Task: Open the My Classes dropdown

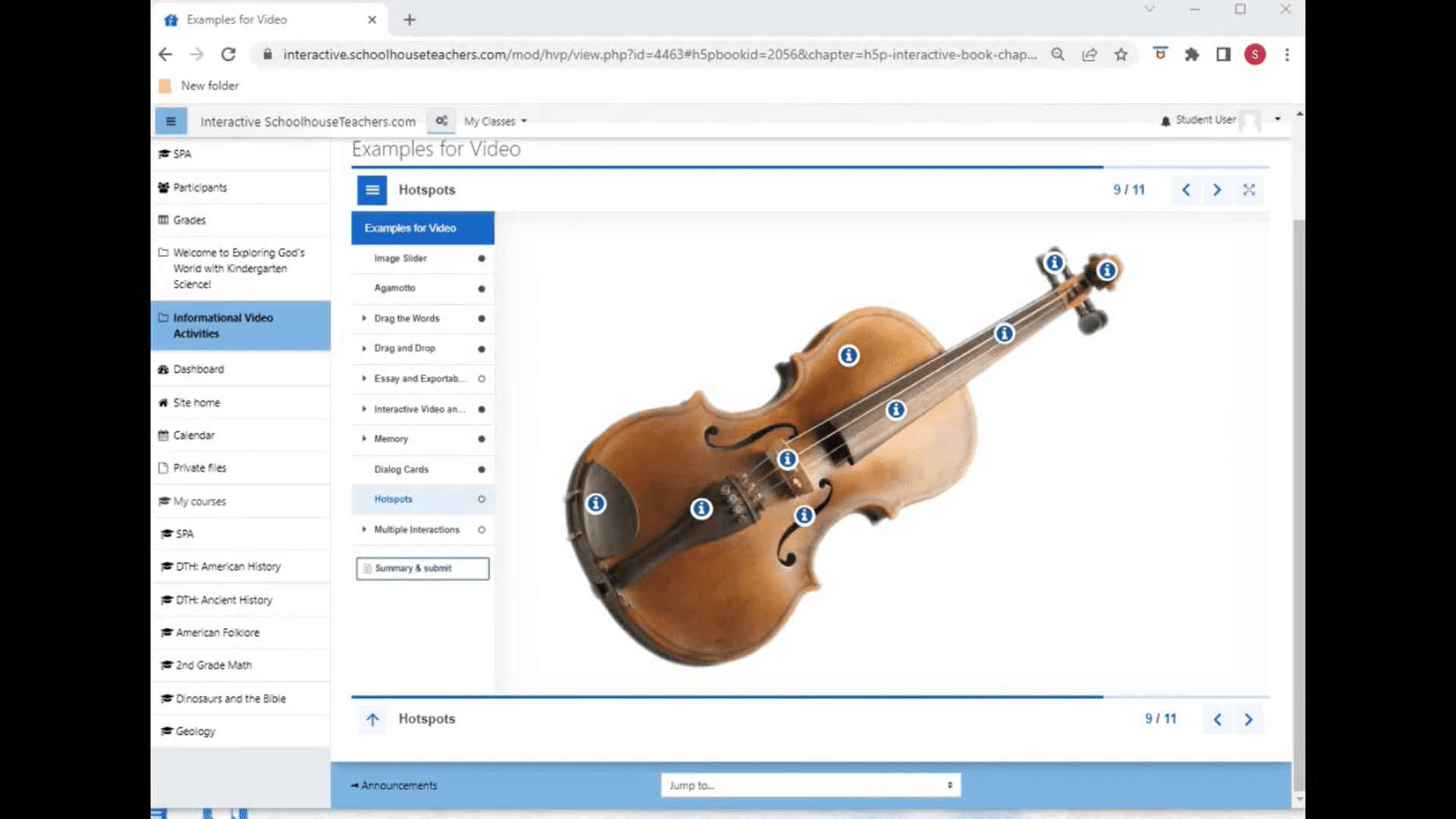Action: click(495, 121)
